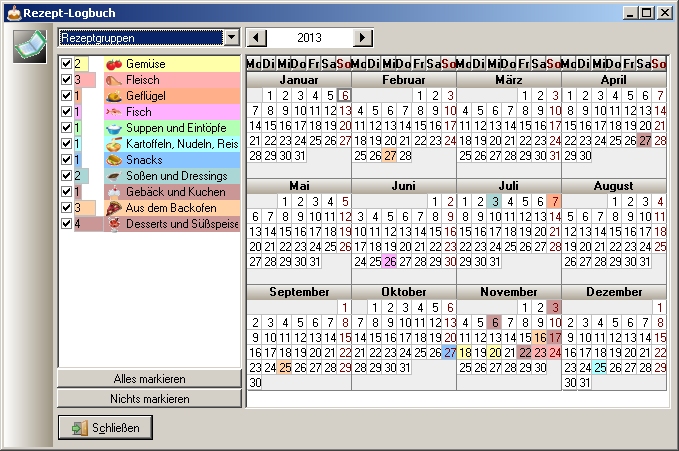This screenshot has width=679, height=451.
Task: Click the Nichts markieren button
Action: point(149,398)
